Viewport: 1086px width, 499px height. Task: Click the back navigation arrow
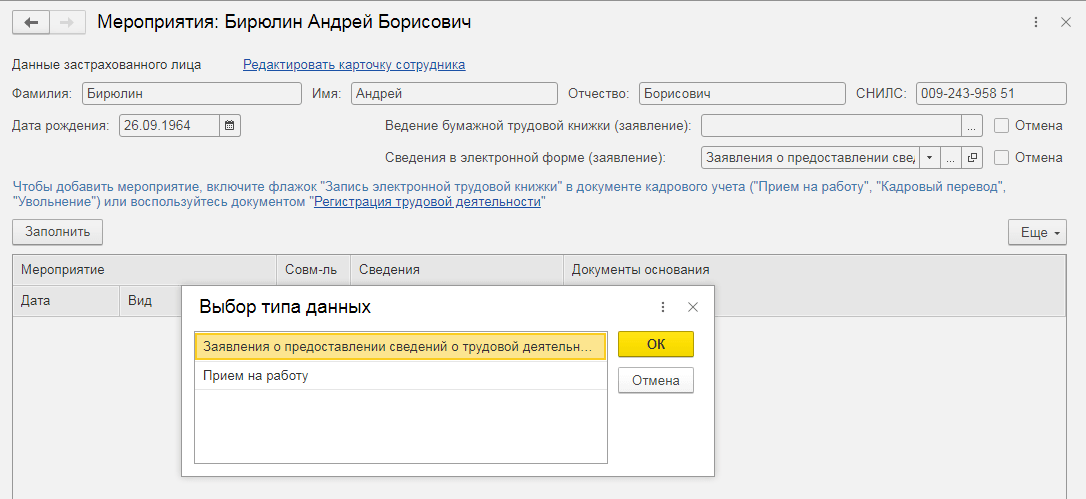pos(30,22)
